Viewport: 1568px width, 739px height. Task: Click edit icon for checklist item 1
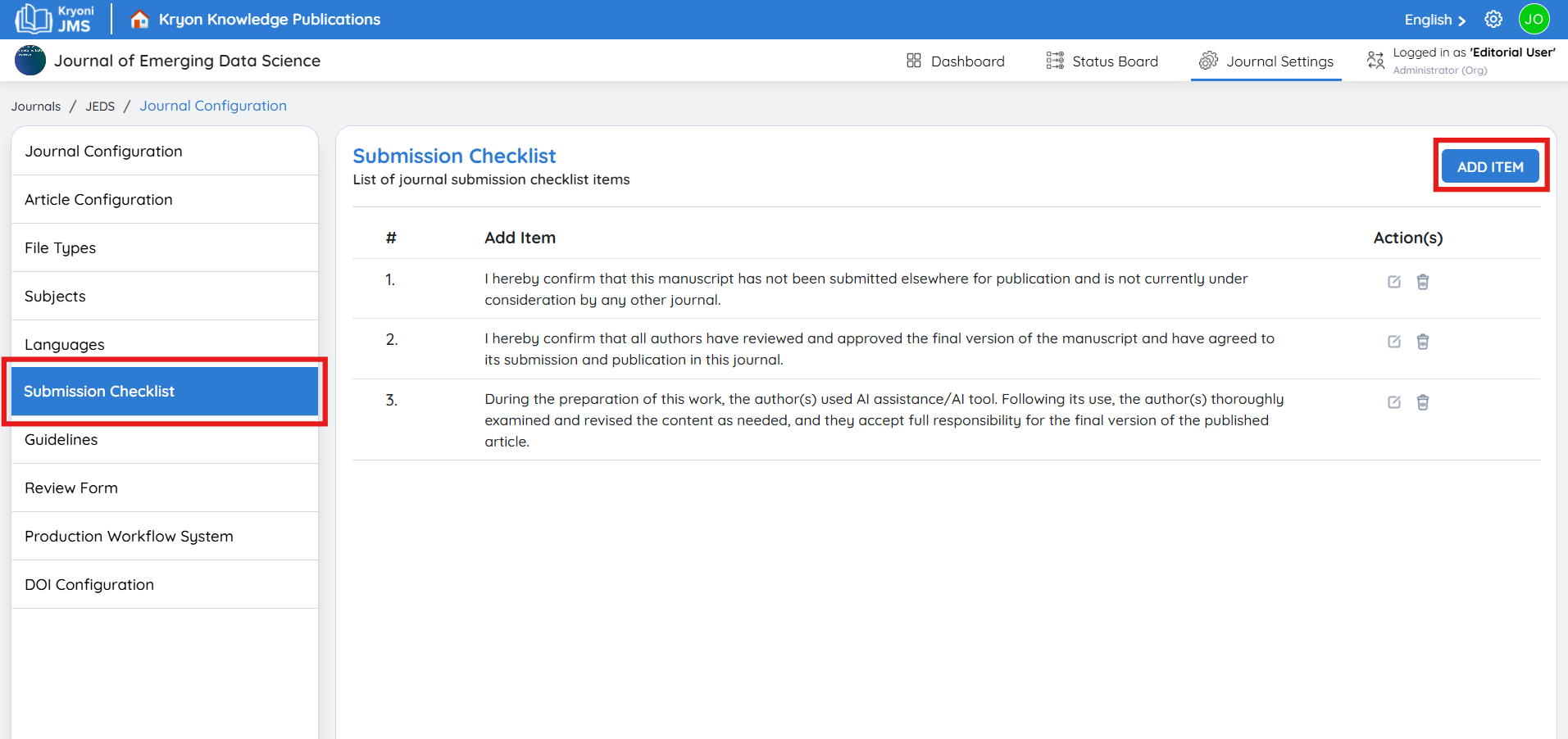[x=1393, y=282]
